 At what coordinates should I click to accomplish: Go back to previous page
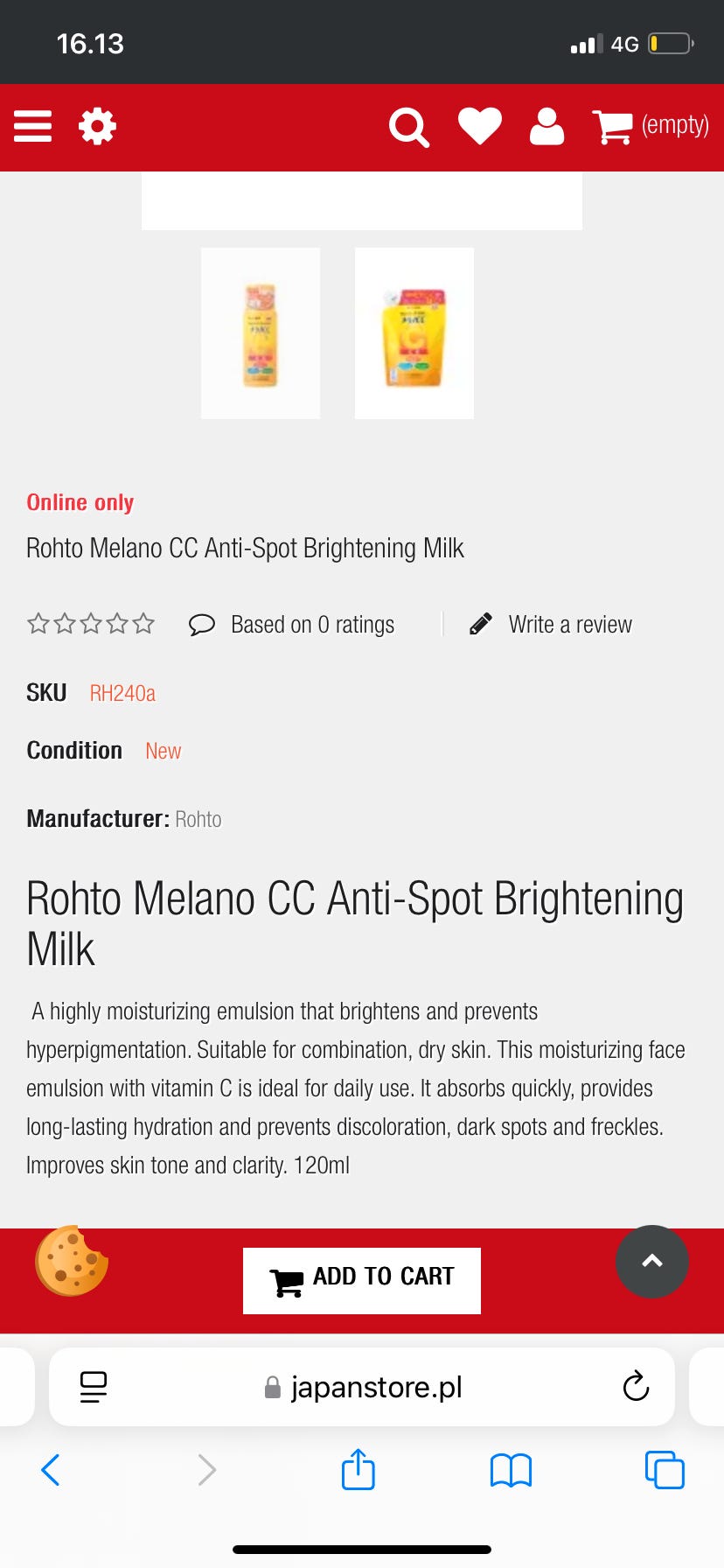pos(51,1470)
